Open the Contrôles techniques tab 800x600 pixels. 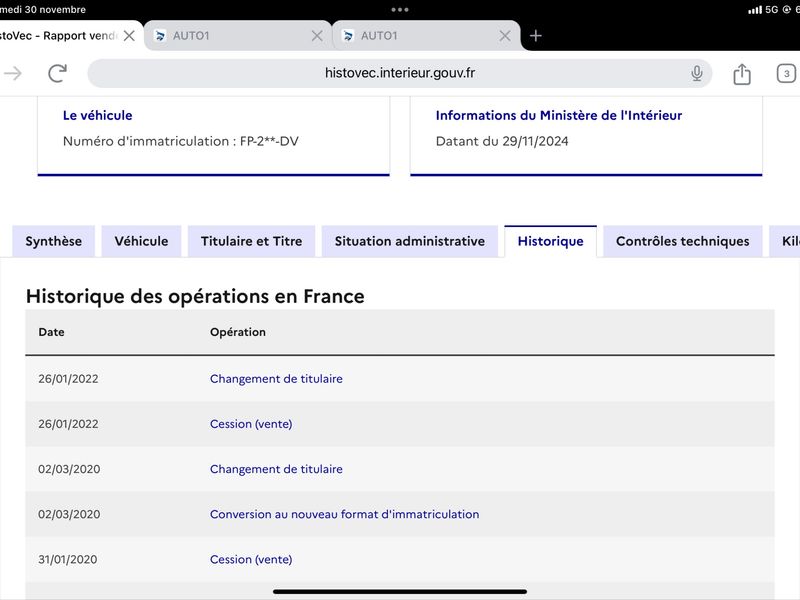[x=683, y=241]
